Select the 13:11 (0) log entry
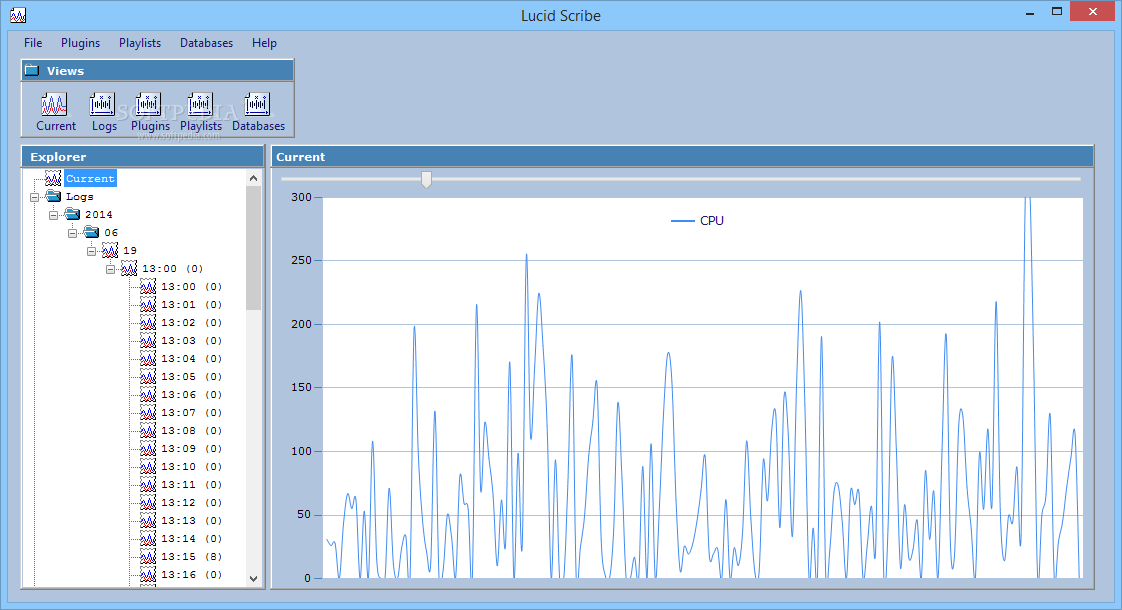This screenshot has height=610, width=1122. point(191,485)
